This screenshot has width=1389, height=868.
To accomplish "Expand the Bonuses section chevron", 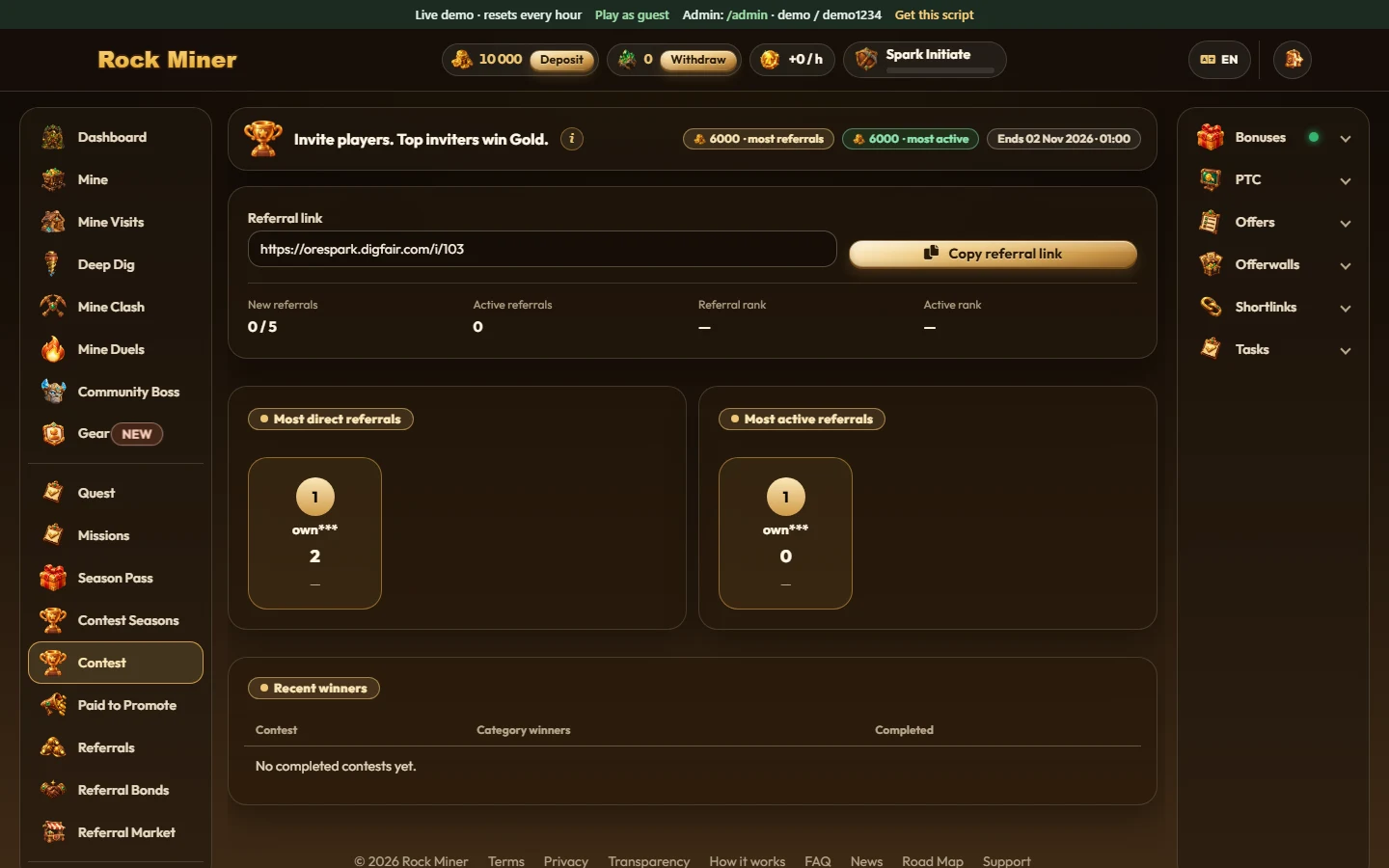I will point(1346,138).
